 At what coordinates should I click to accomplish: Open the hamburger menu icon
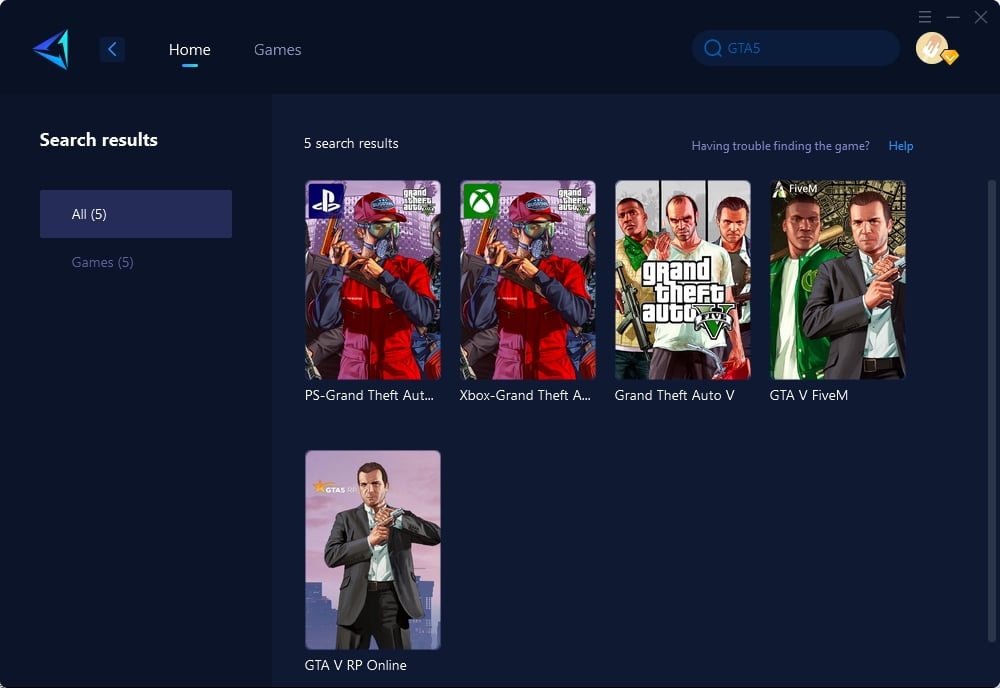[925, 17]
